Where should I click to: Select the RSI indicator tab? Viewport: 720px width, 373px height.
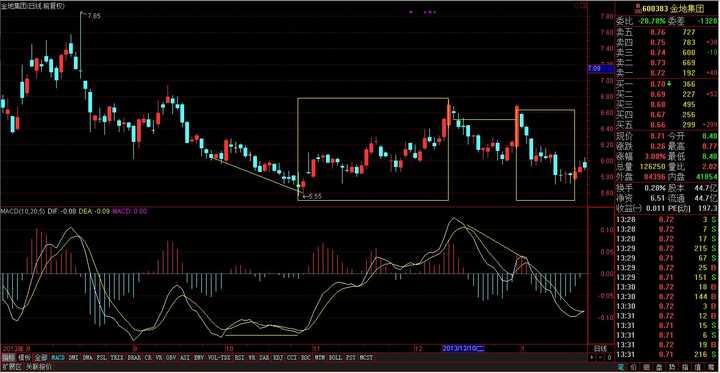(x=240, y=357)
